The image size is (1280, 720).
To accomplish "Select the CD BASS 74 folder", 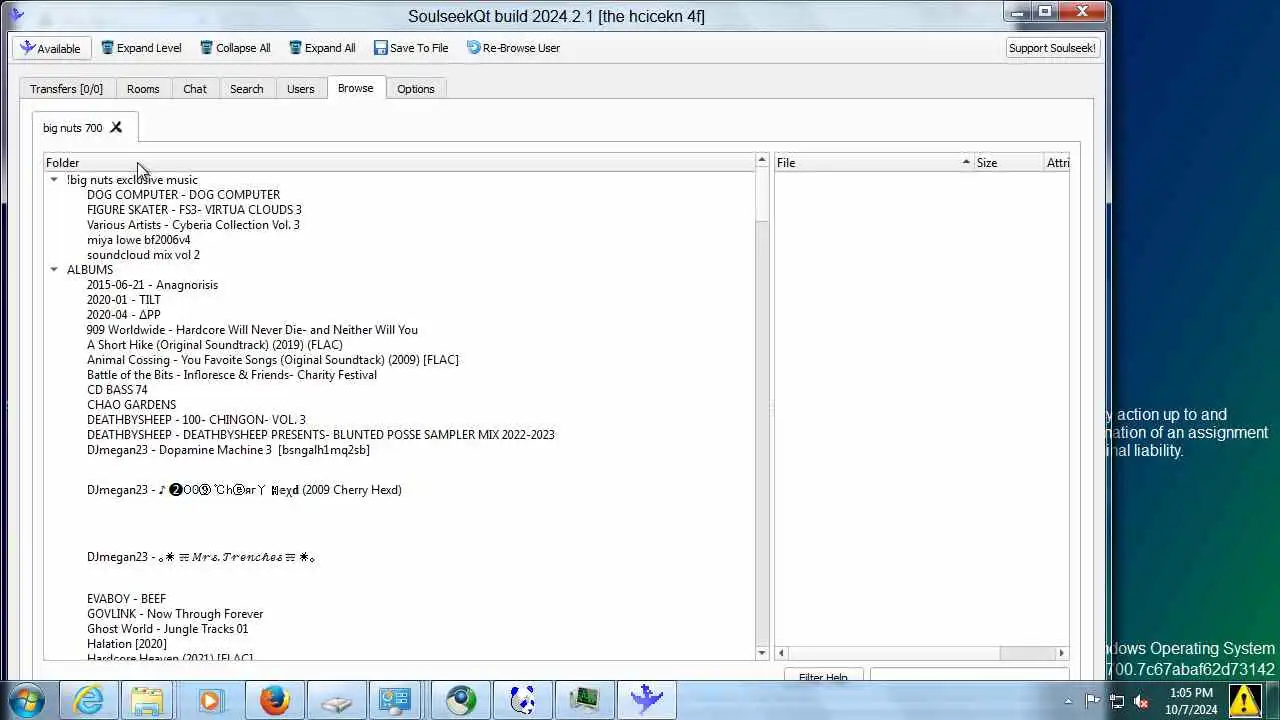I will click(x=117, y=390).
